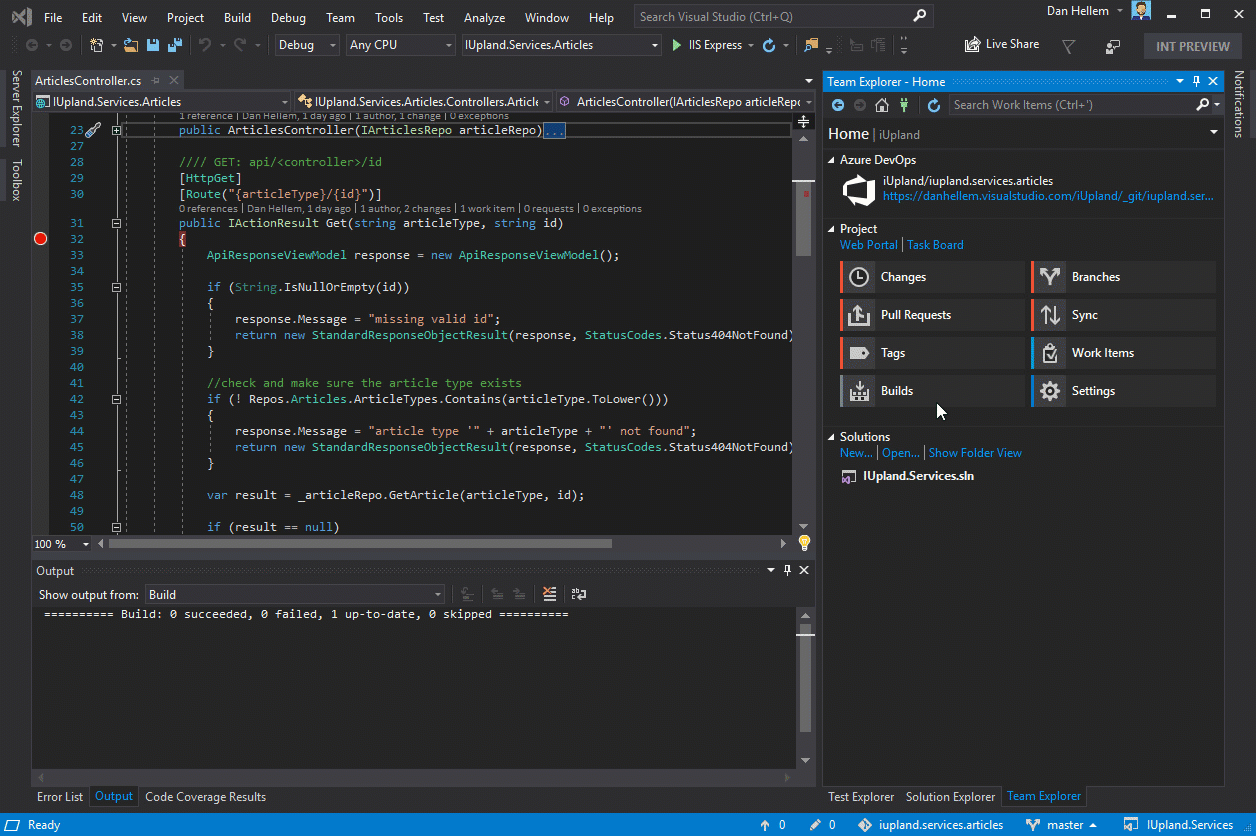Navigate to Team Explorer Home via house icon
Image resolution: width=1256 pixels, height=836 pixels.
pos(881,104)
